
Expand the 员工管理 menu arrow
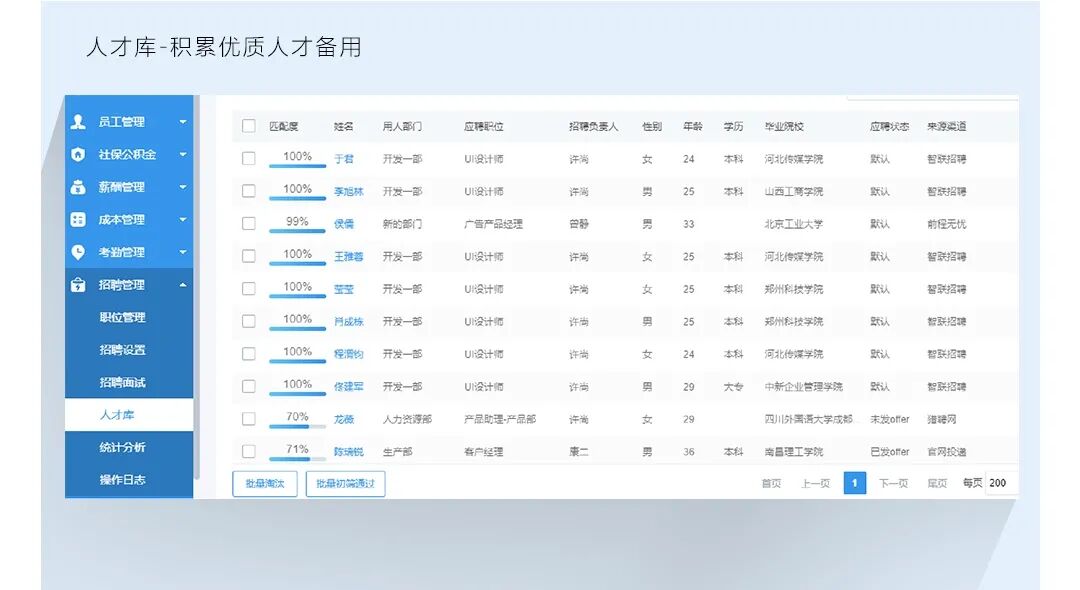pyautogui.click(x=183, y=122)
